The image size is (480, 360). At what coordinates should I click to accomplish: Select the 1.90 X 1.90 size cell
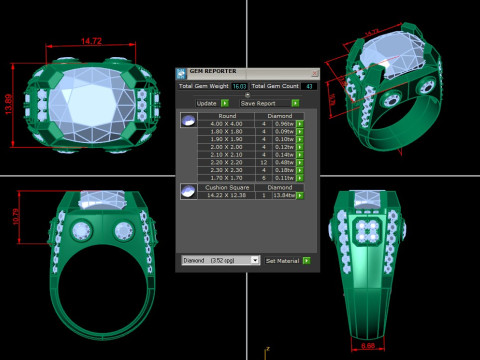(226, 139)
